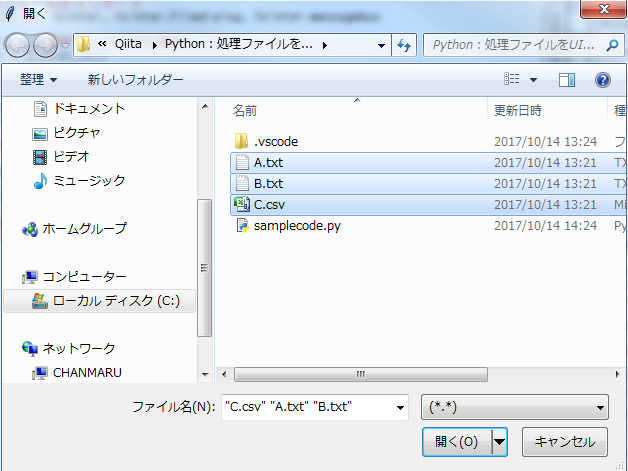This screenshot has width=628, height=471.
Task: Select ローカル ディスク (C:) in navigation pane
Action: [x=99, y=301]
